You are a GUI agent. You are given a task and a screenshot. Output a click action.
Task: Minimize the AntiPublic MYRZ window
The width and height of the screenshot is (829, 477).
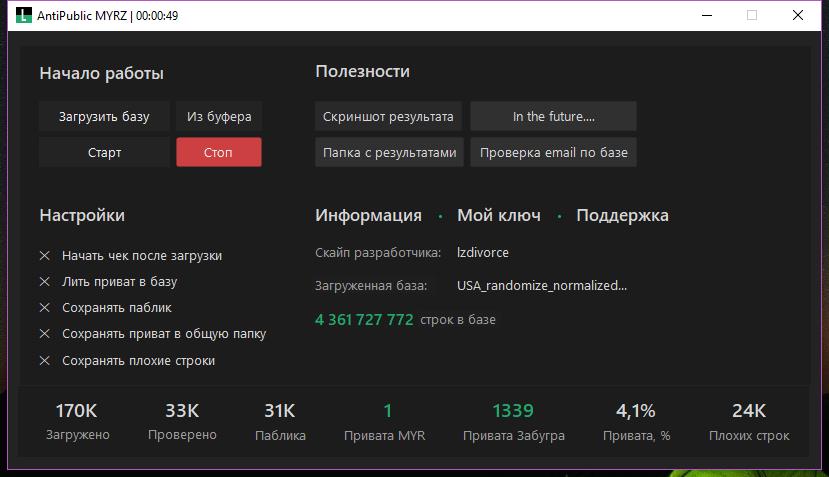706,16
